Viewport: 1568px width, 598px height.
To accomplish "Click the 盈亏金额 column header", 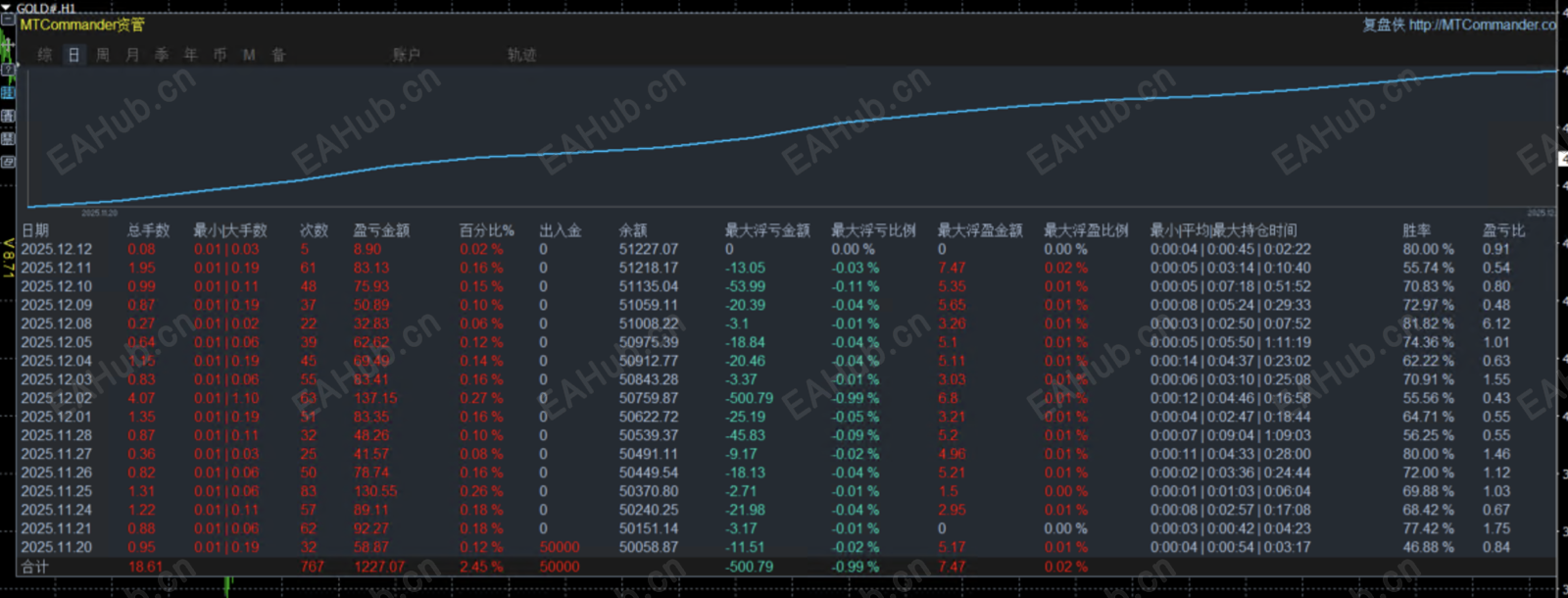I will (381, 230).
